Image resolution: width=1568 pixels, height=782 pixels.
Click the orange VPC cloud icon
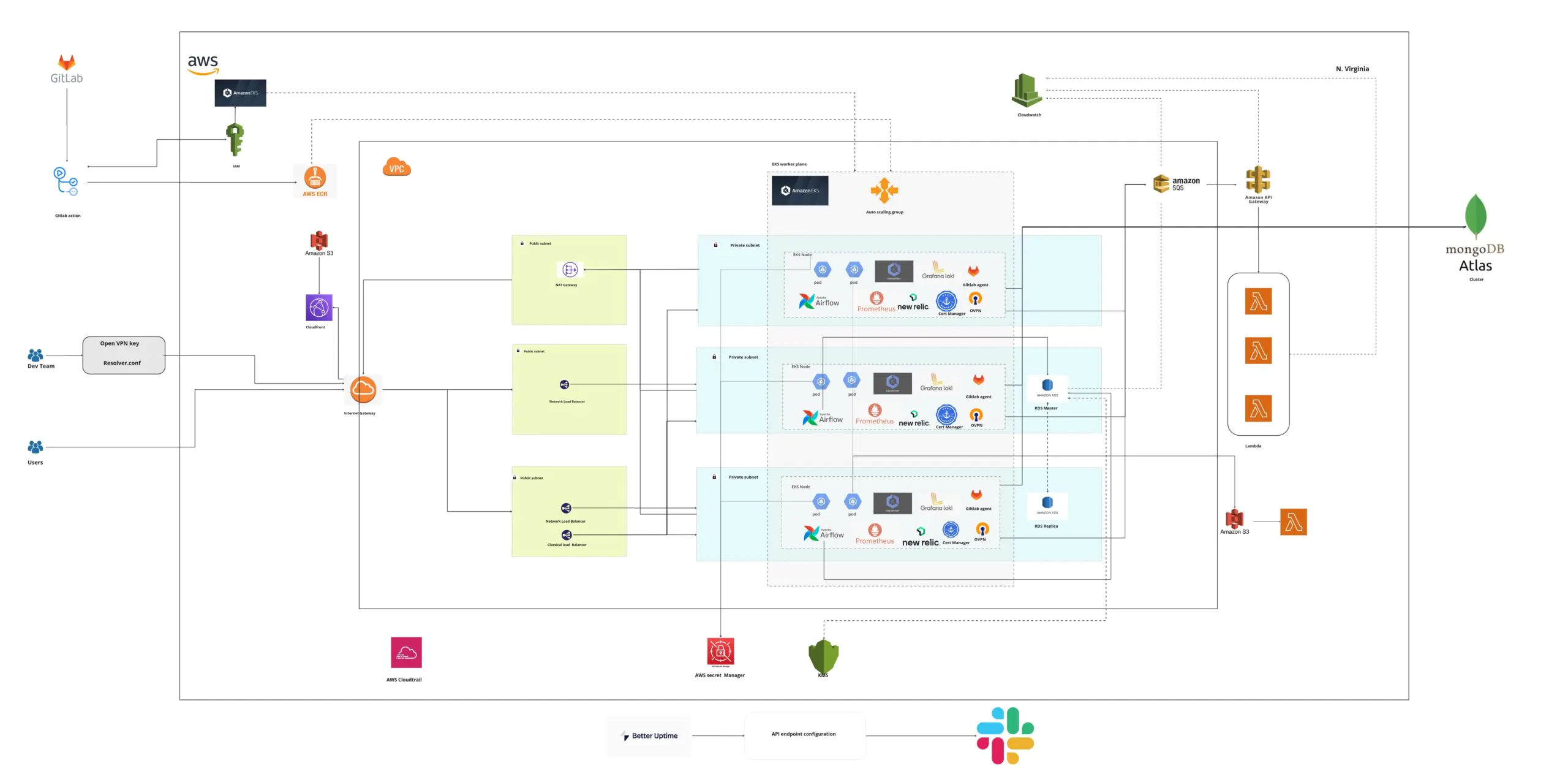click(396, 167)
